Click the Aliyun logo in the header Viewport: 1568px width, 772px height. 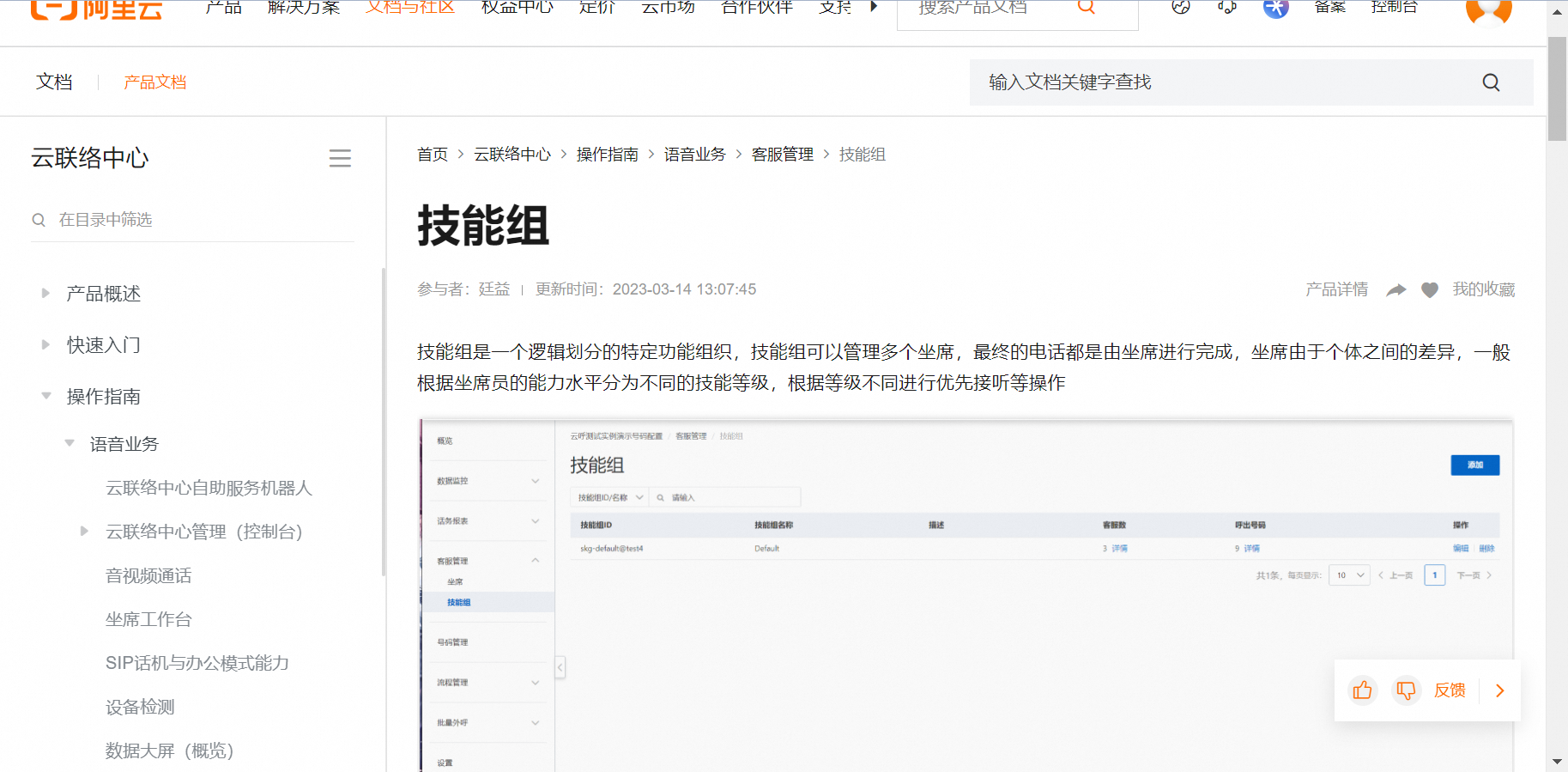pos(96,9)
